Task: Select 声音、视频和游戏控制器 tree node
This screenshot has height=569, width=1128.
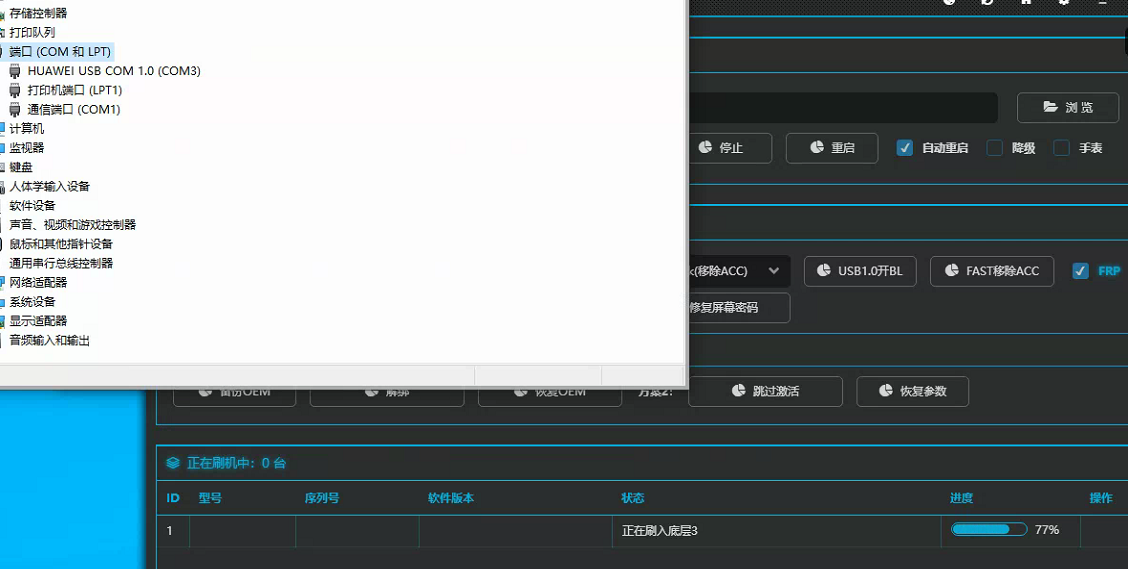Action: (x=73, y=225)
